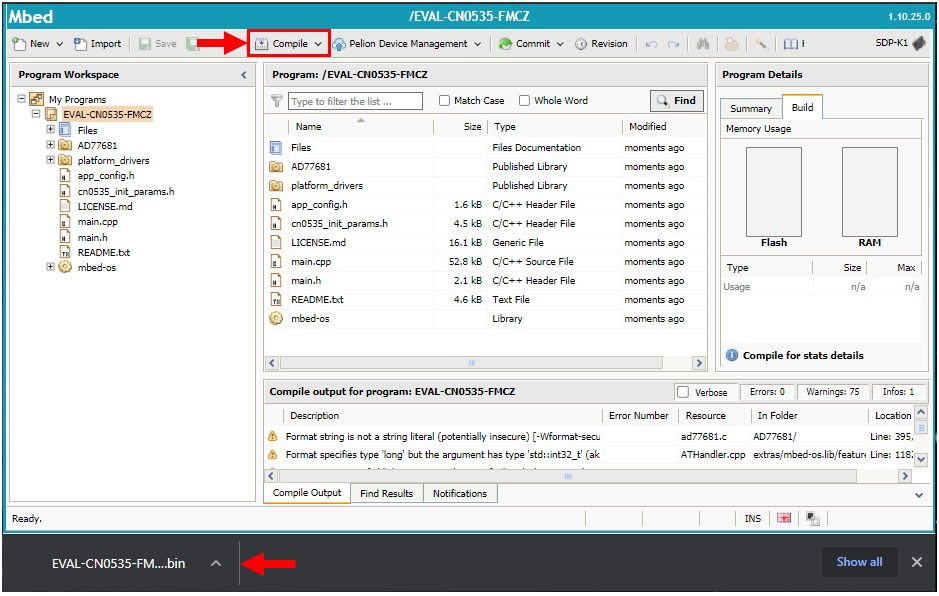Click the wrench format icon

(x=761, y=44)
